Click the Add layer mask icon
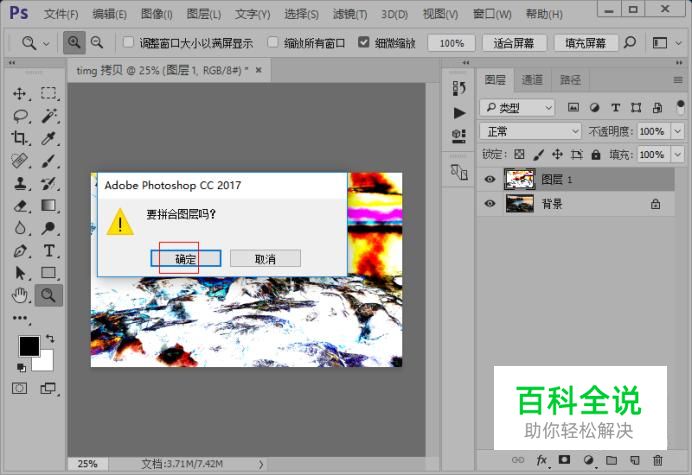The image size is (692, 475). (x=564, y=460)
